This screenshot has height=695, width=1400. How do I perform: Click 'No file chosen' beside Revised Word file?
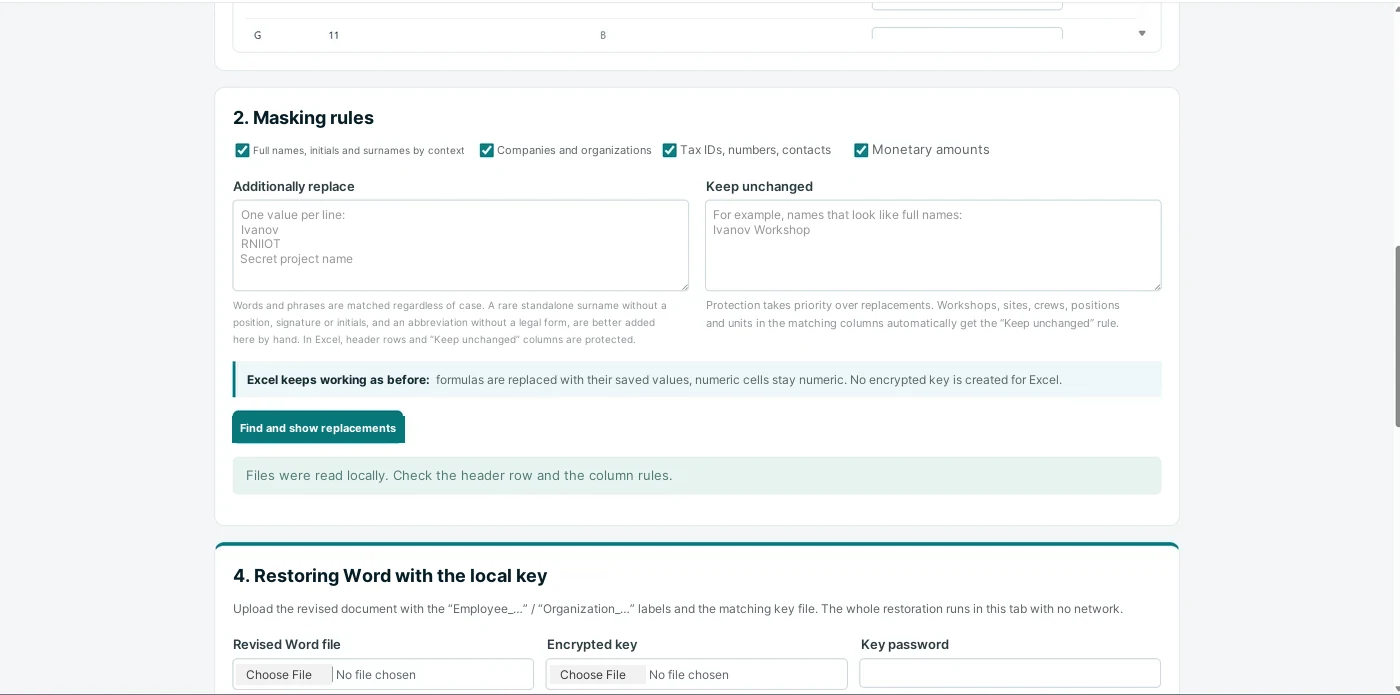tap(376, 675)
